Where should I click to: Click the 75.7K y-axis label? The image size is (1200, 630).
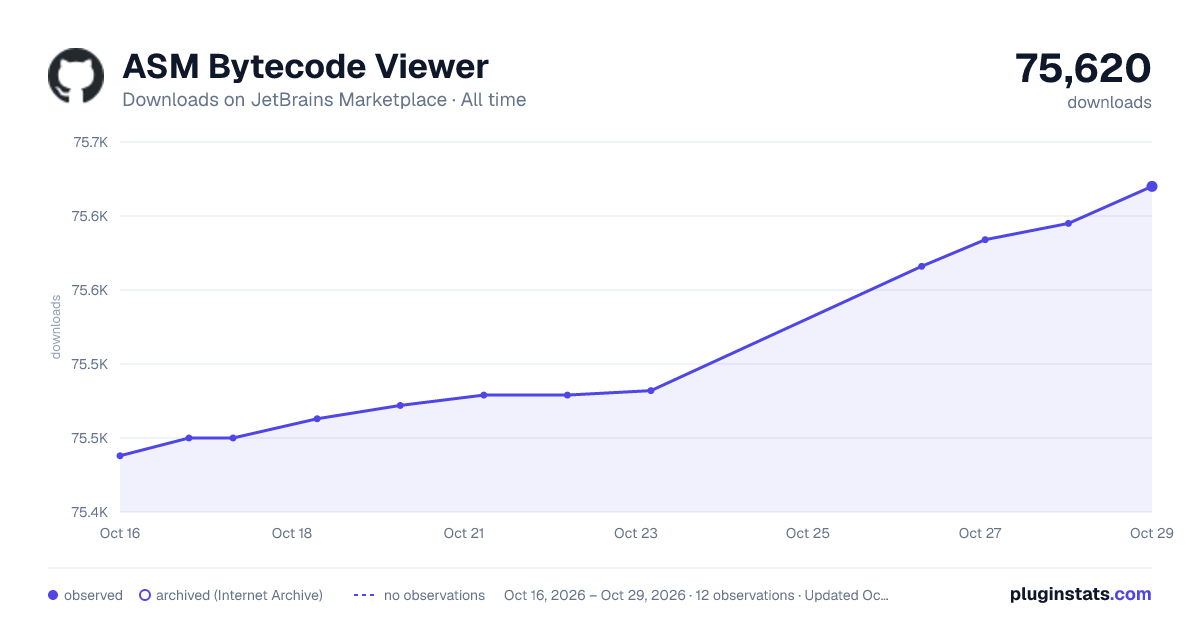tap(90, 142)
